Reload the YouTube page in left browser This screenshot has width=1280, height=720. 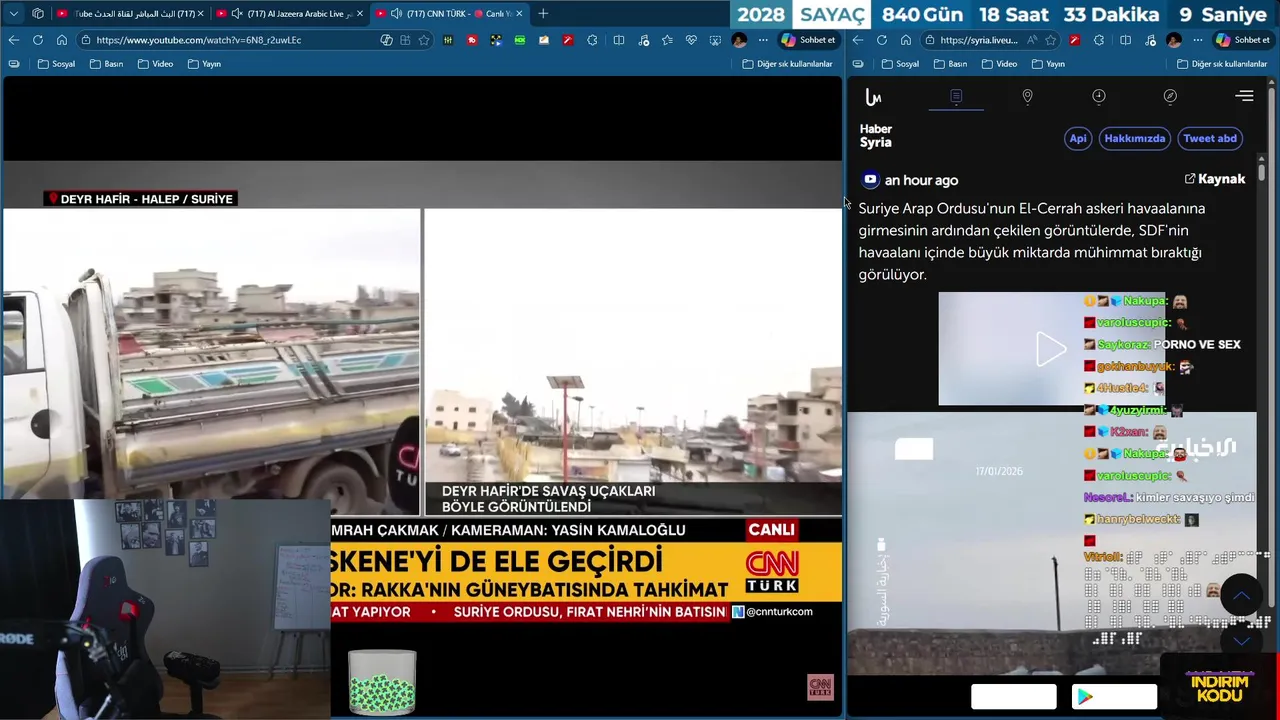coord(37,40)
